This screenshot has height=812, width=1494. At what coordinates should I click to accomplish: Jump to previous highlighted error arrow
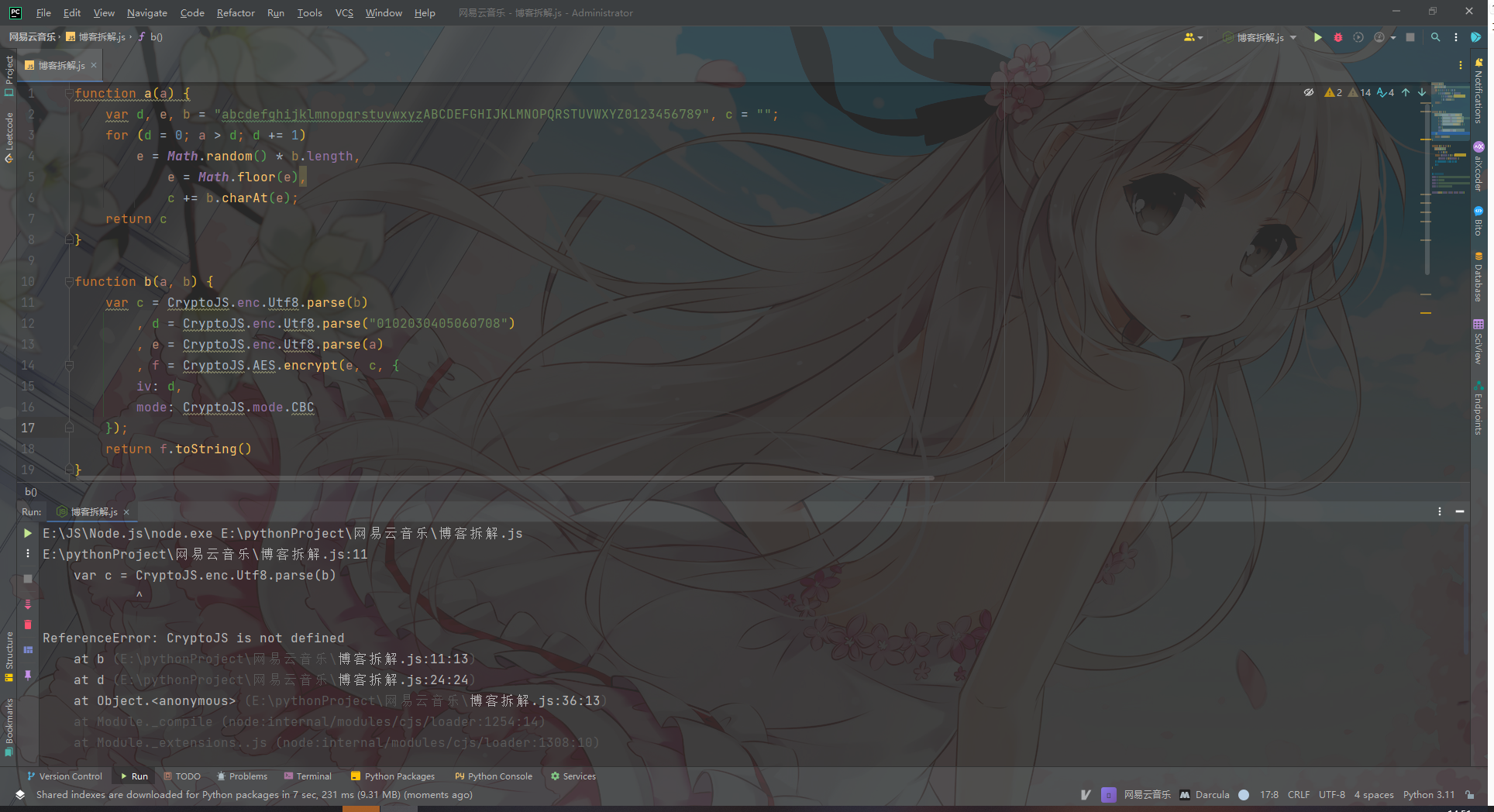pos(1406,92)
